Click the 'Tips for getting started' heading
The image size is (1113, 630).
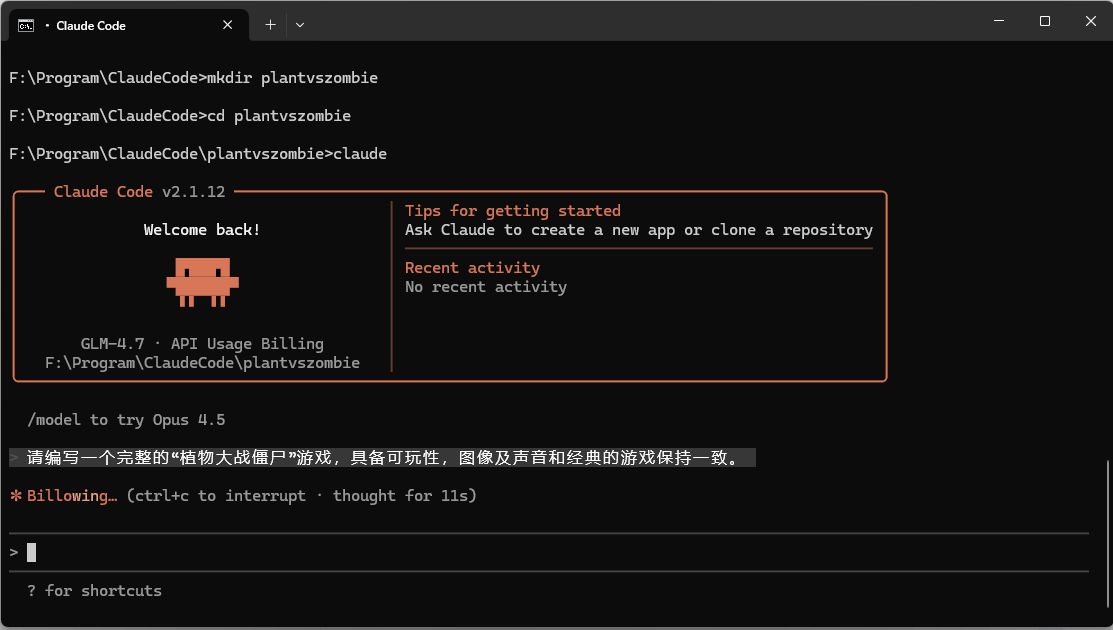512,211
